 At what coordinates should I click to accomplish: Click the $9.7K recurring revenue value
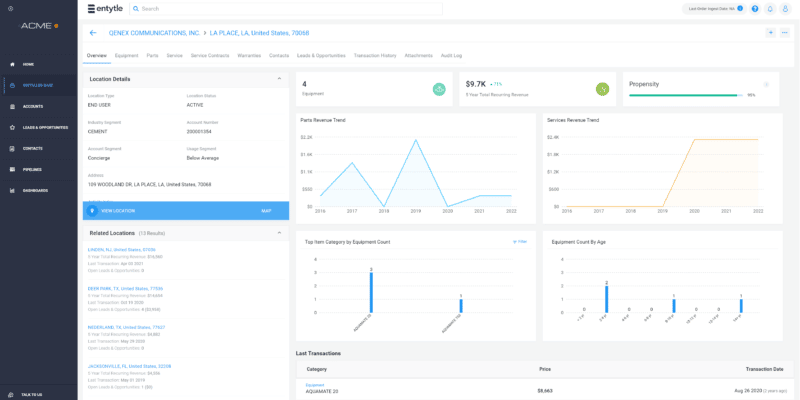pos(476,84)
